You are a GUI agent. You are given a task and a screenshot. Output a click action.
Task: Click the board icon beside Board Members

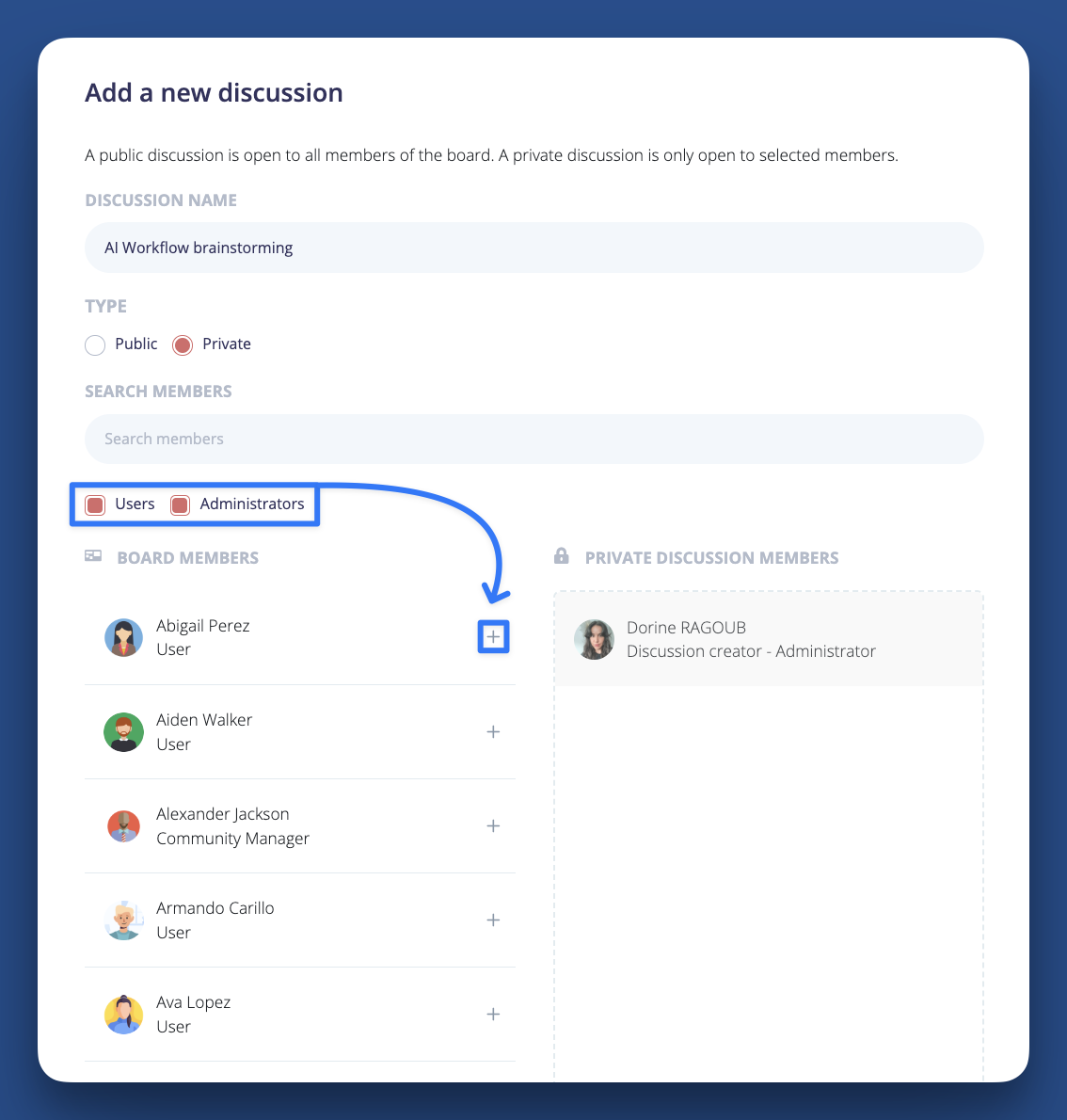click(x=93, y=555)
